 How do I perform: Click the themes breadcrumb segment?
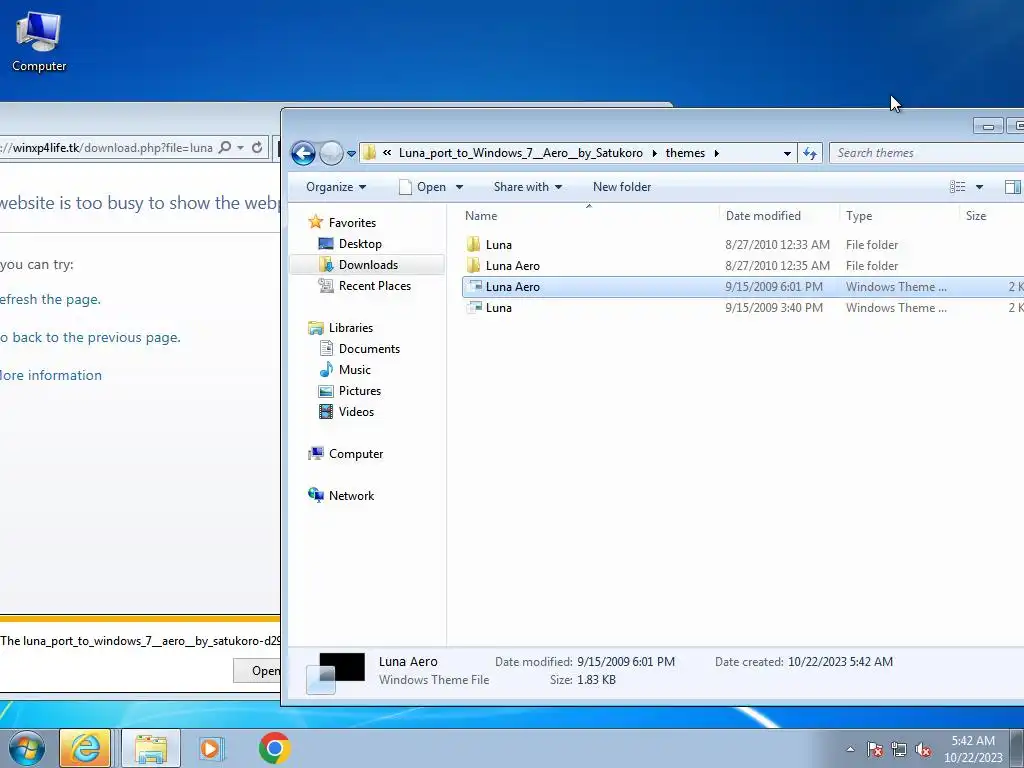point(685,153)
